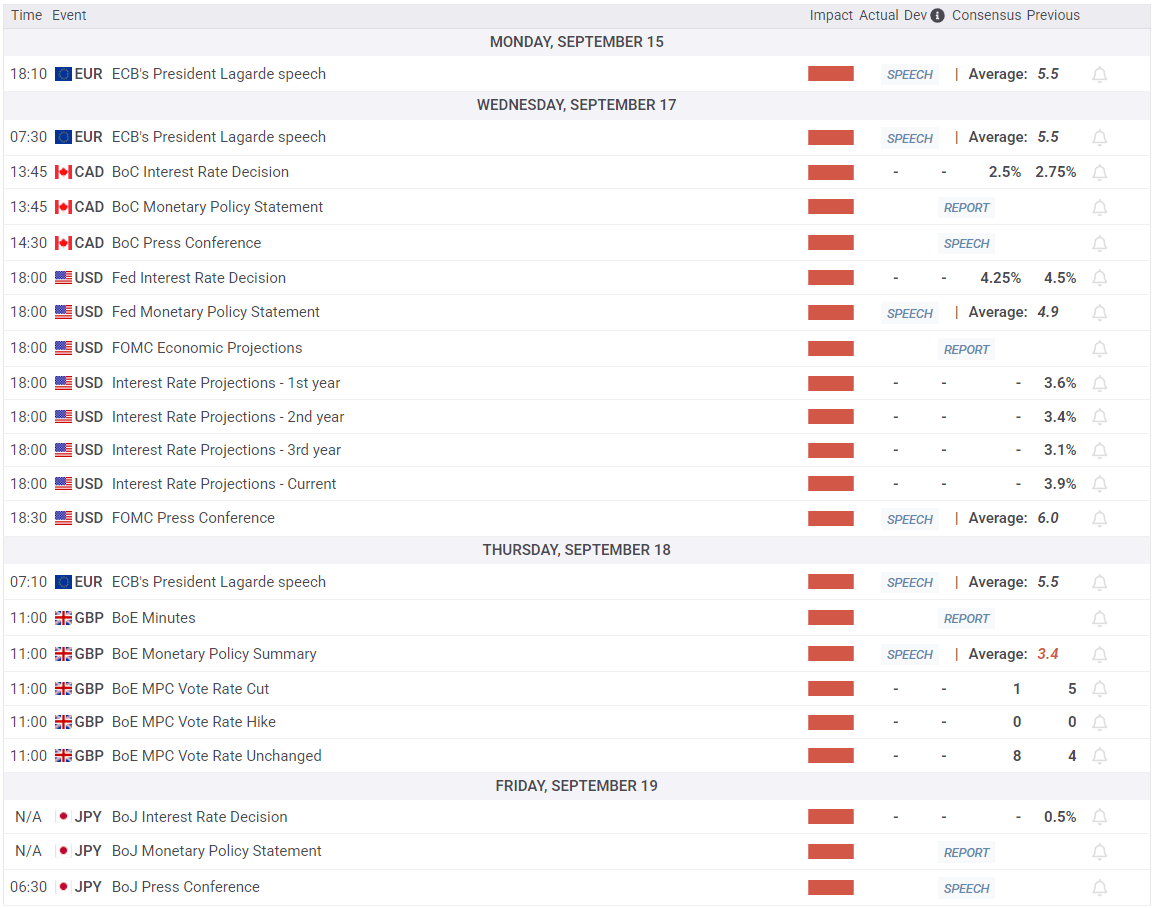Open the REPORT tag for BoC Monetary Policy Statement
This screenshot has width=1153, height=908.
click(966, 208)
